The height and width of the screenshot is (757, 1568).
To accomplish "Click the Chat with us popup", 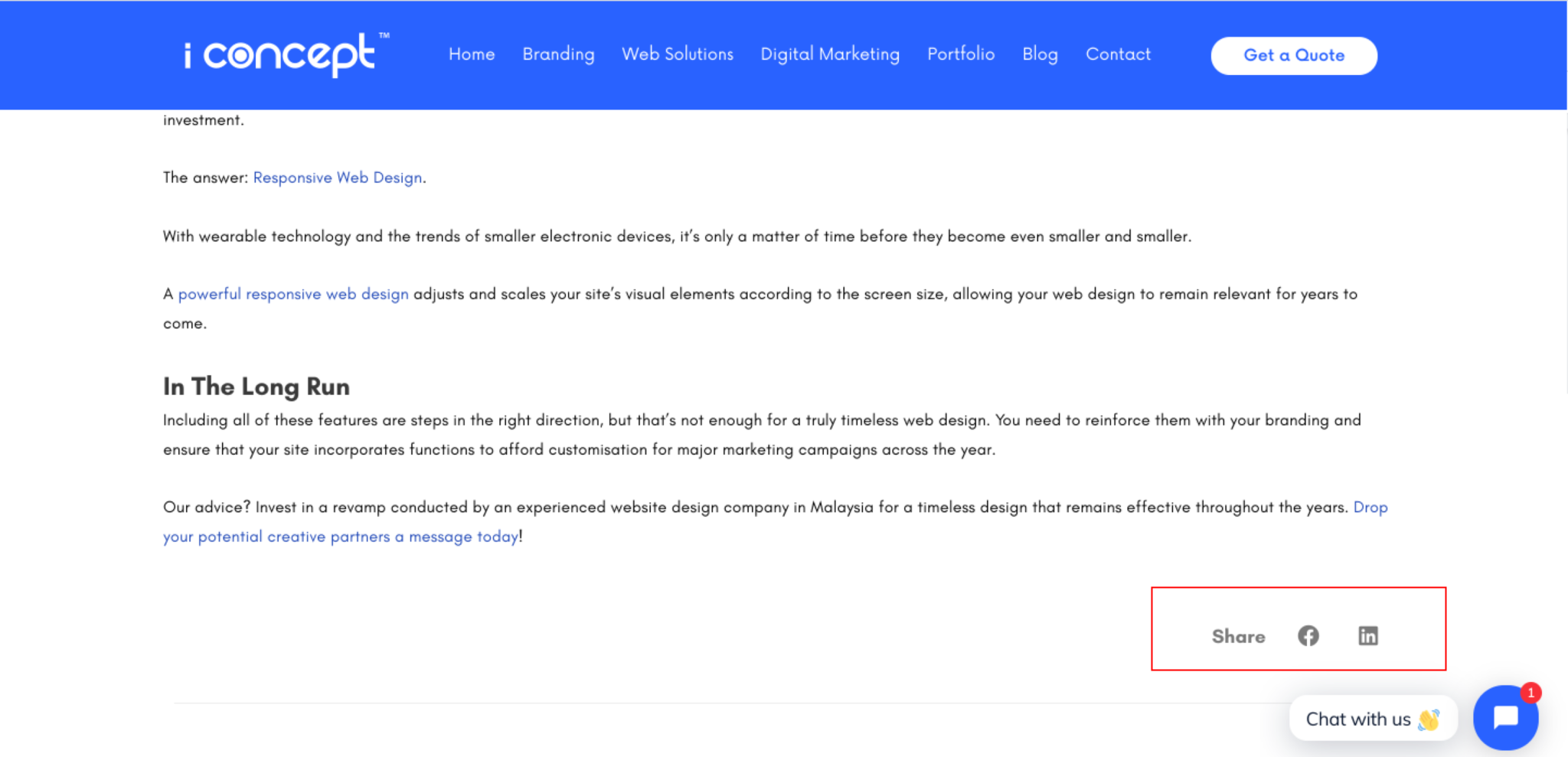I will [x=1373, y=719].
